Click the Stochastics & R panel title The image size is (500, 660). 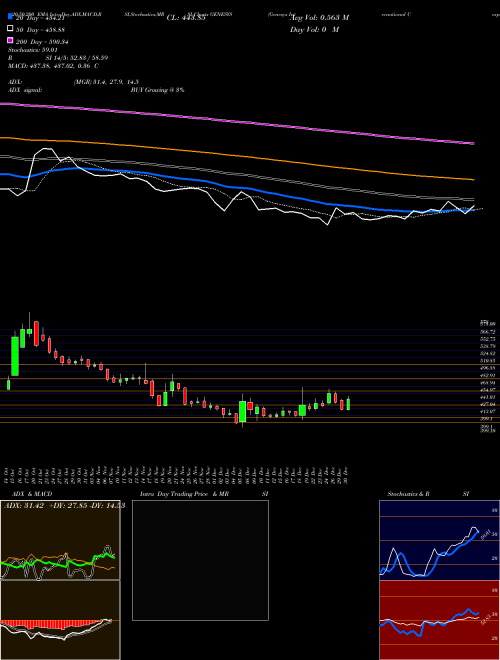click(x=409, y=494)
